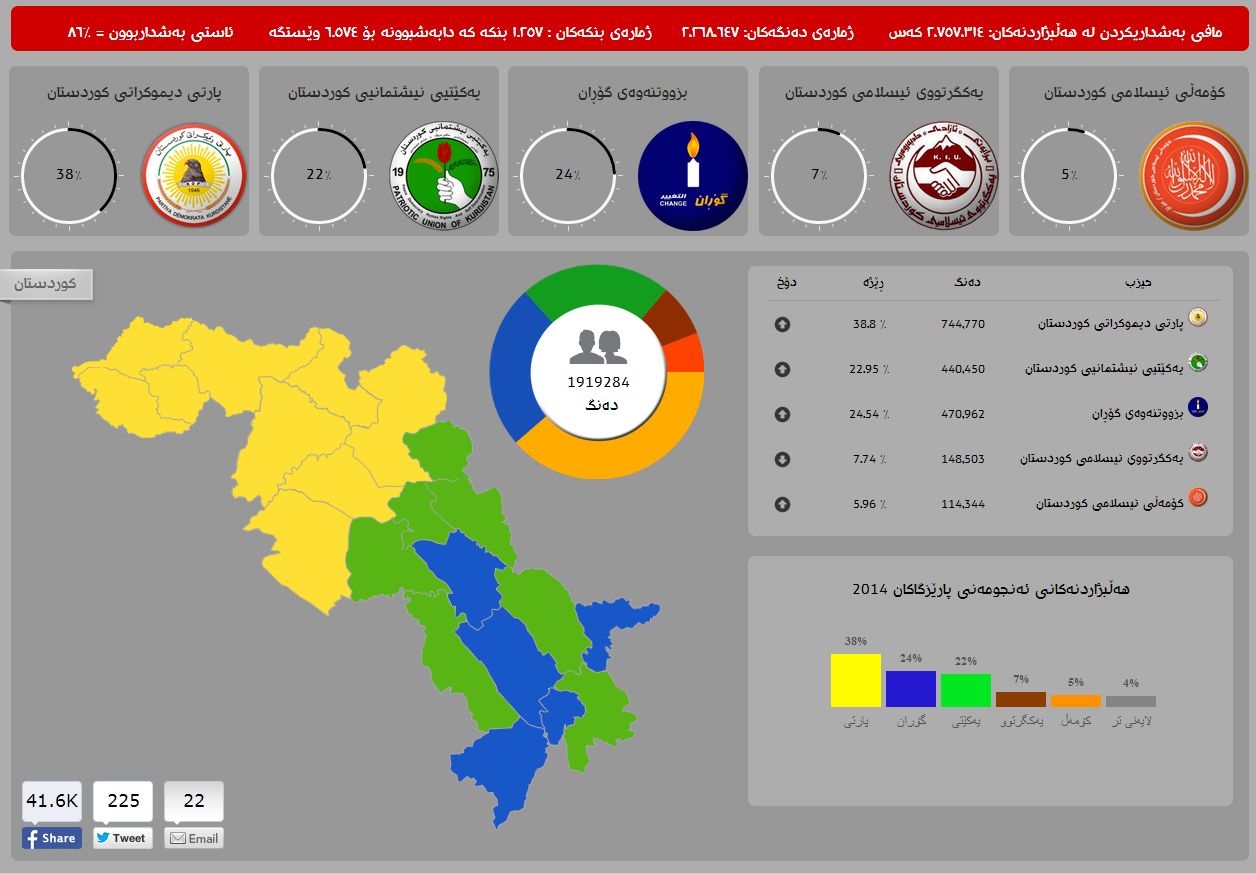Click the Email share button
1256x873 pixels.
point(194,838)
